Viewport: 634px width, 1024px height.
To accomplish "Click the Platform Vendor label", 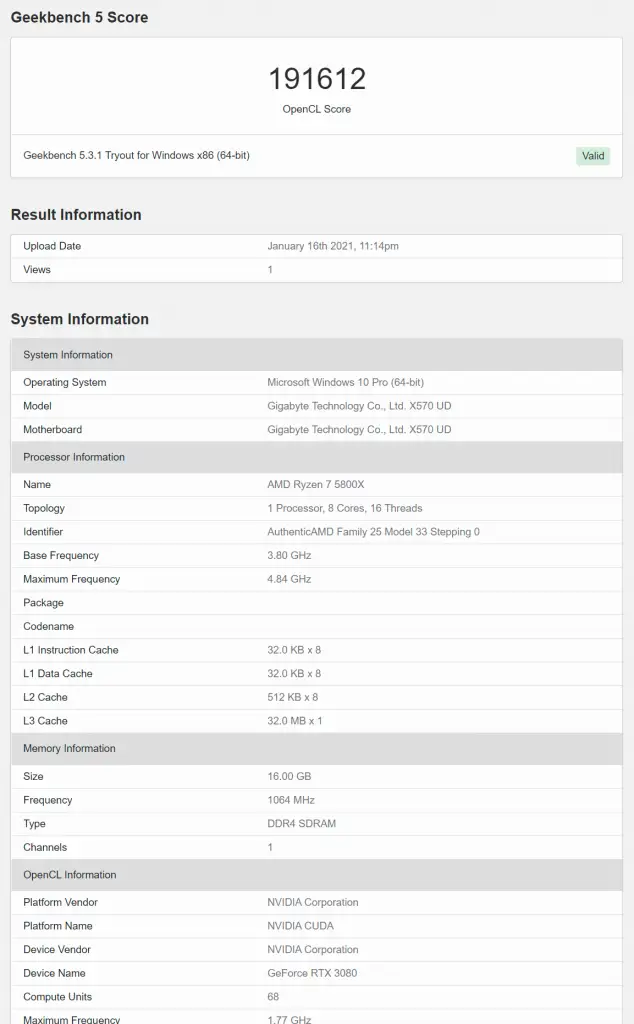I will click(x=61, y=903).
